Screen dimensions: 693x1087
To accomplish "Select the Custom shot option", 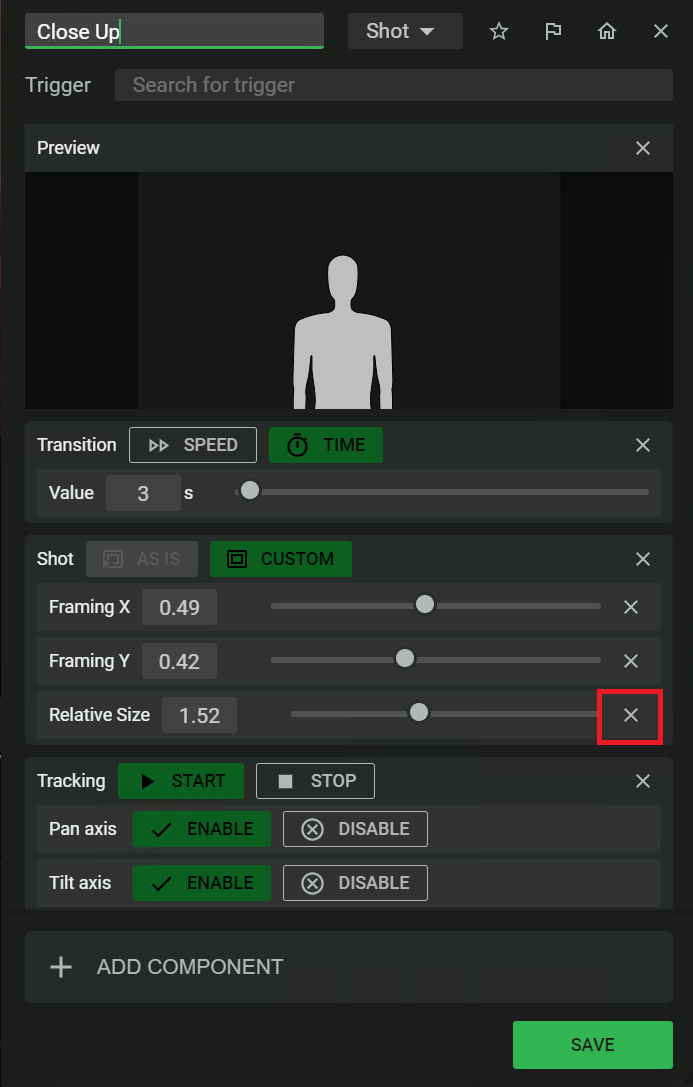I will click(x=281, y=559).
